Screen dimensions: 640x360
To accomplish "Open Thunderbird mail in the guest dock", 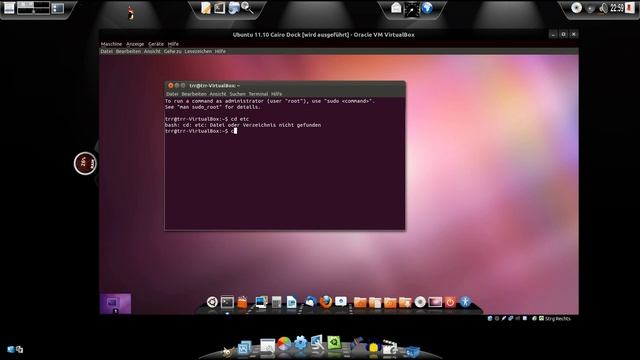I will [310, 302].
